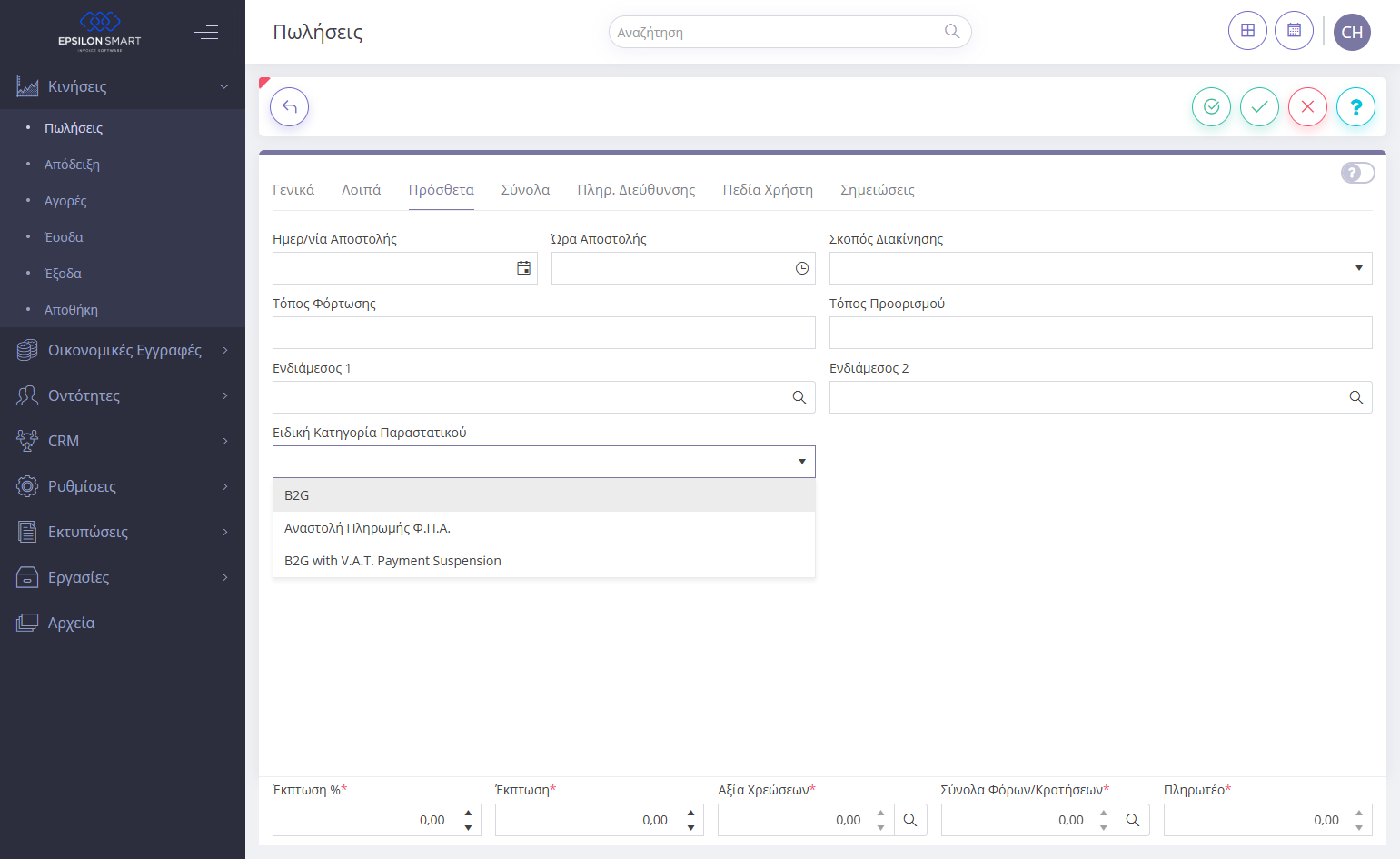Collapse the Κινήσεις sidebar section
The image size is (1400, 859).
tap(123, 86)
